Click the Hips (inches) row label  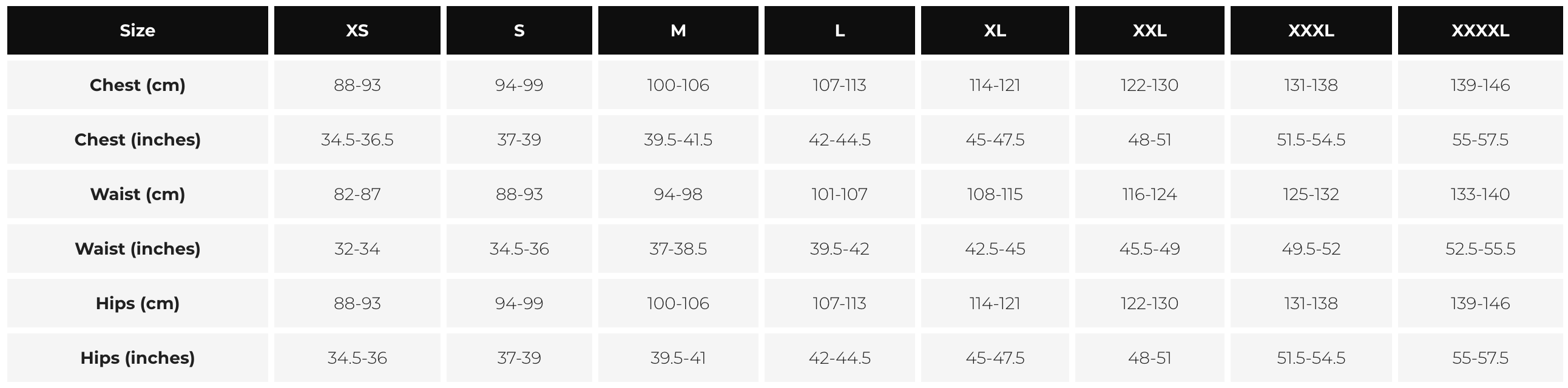pos(138,358)
